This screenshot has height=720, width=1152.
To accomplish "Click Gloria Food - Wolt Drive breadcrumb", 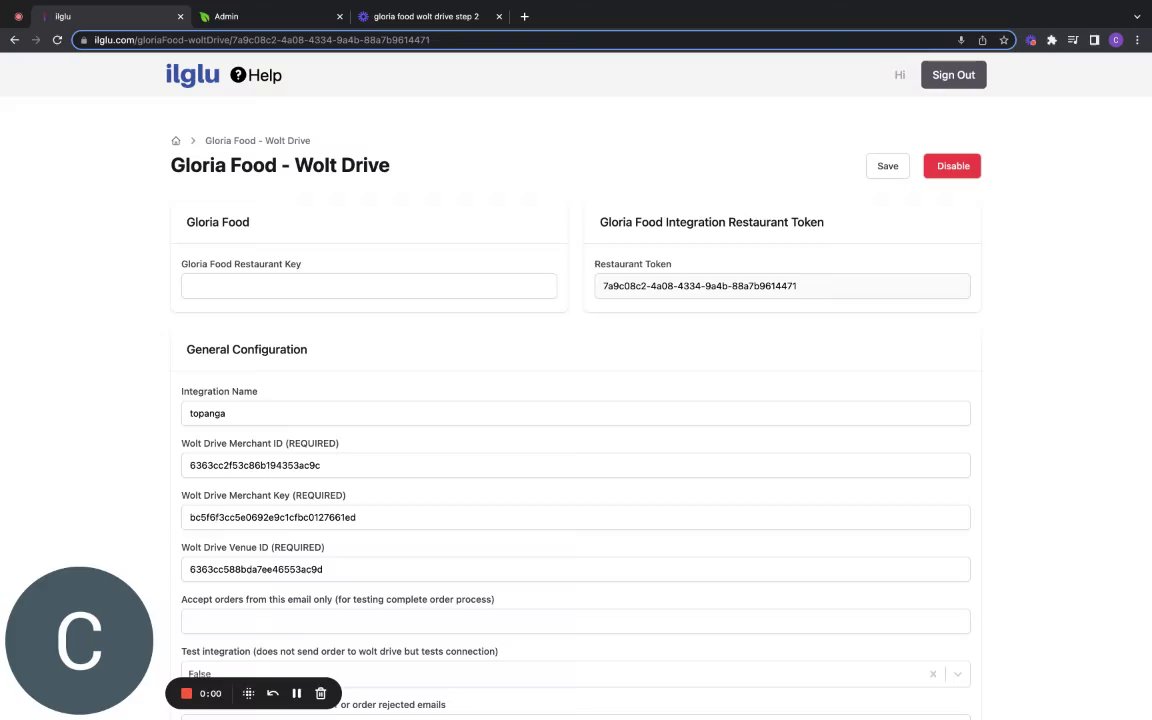I will 257,140.
